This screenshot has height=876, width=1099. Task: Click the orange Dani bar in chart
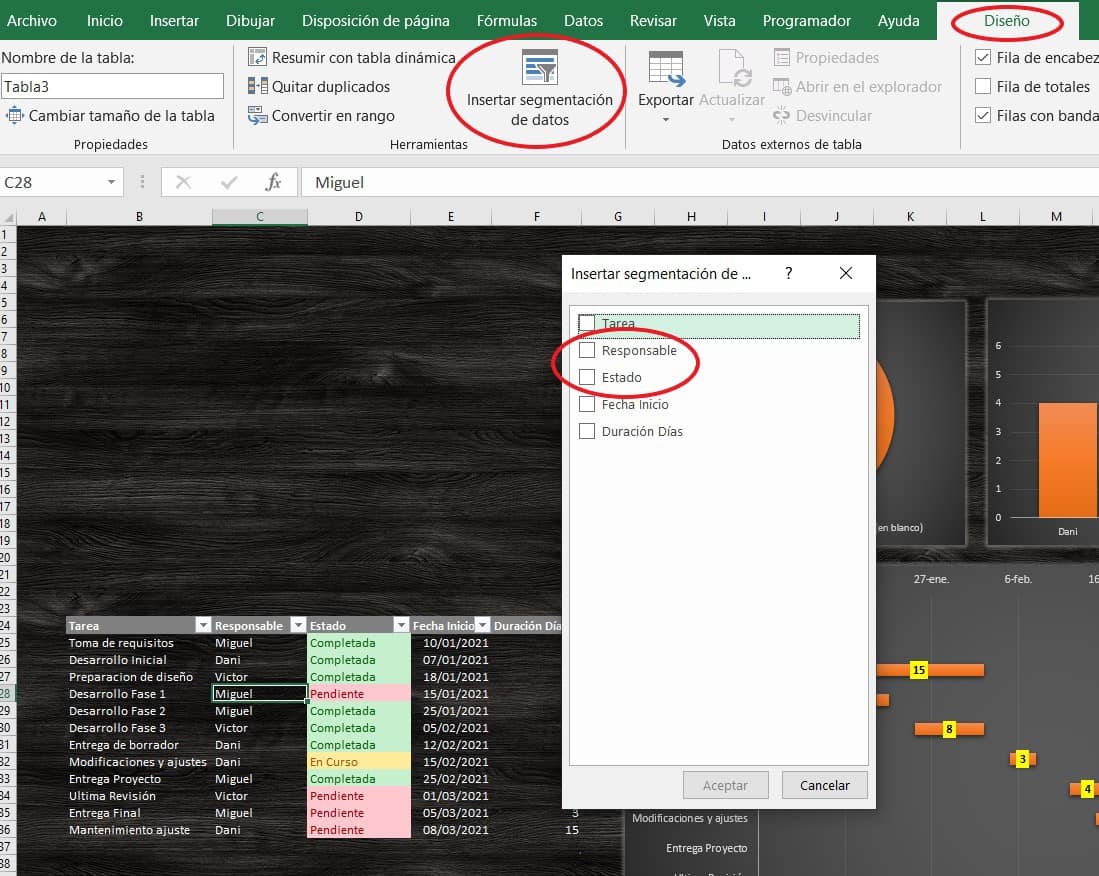pos(1067,460)
